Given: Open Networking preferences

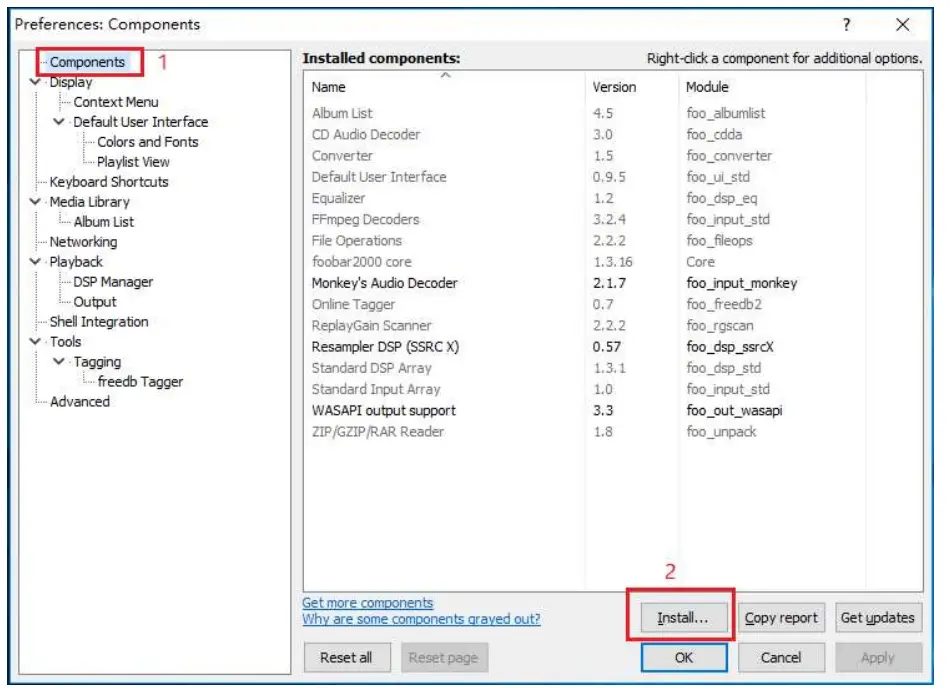Looking at the screenshot, I should 84,242.
